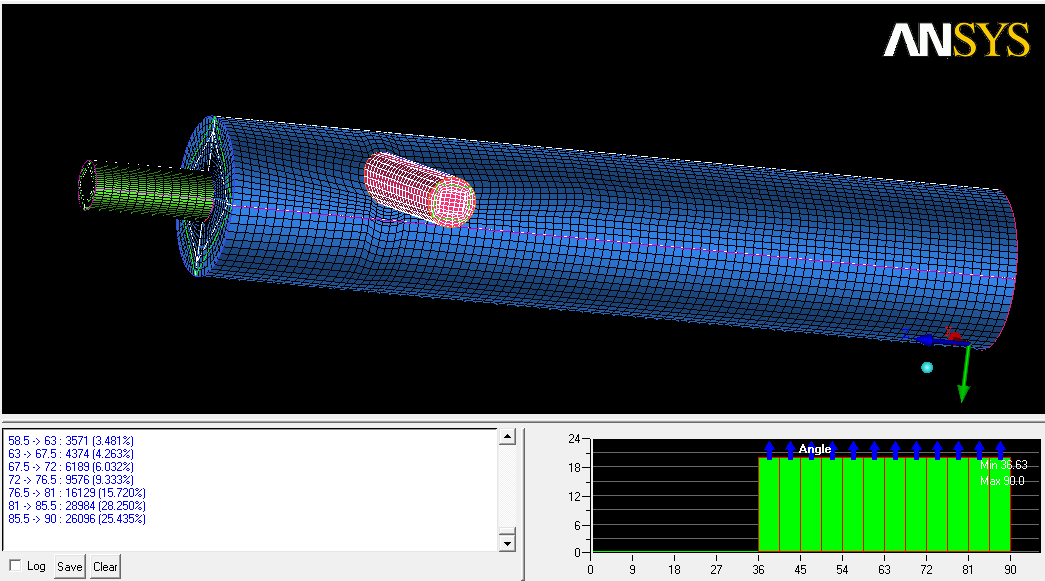The image size is (1045, 581).
Task: Click the Save button below the log
Action: (69, 566)
